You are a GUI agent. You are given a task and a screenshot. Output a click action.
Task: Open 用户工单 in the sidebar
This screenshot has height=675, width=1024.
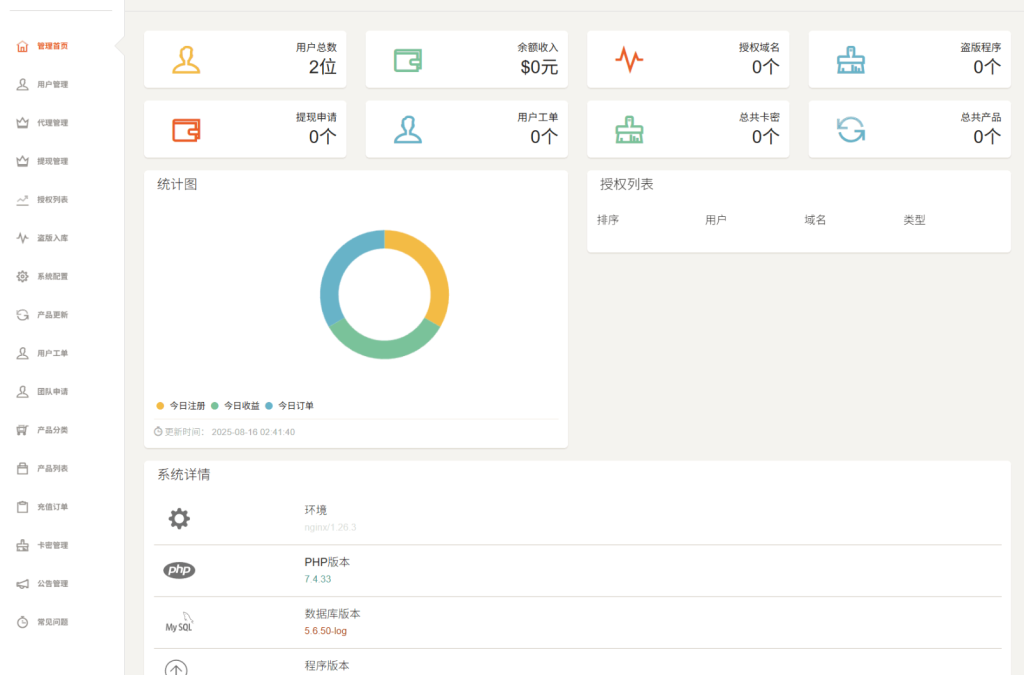coord(52,353)
